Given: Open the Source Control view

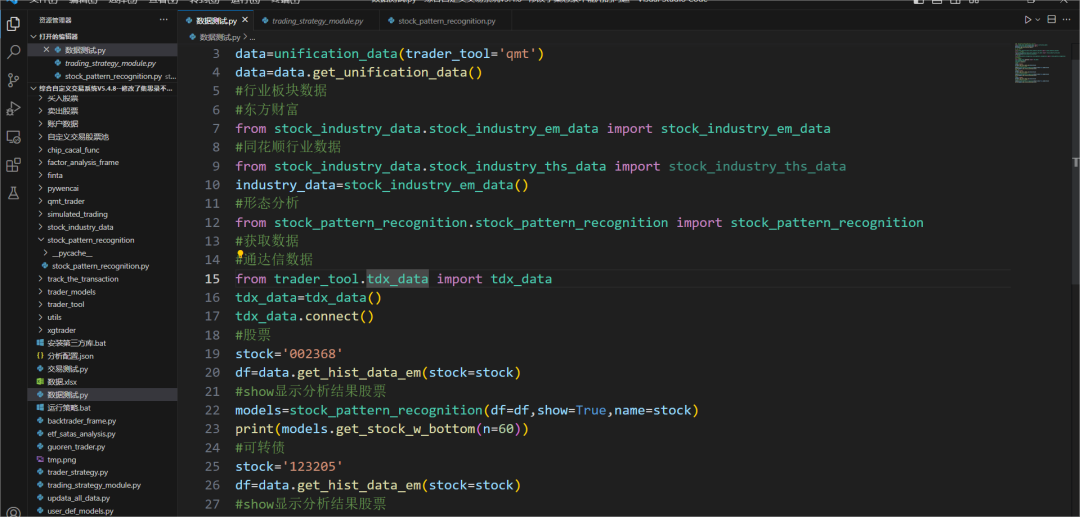Looking at the screenshot, I should pyautogui.click(x=13, y=81).
